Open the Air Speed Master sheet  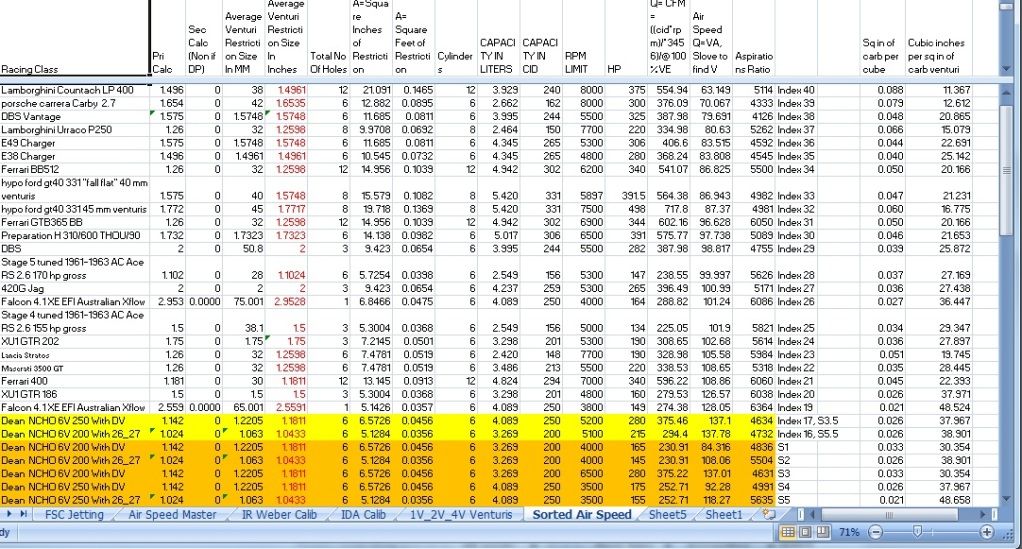[172, 514]
